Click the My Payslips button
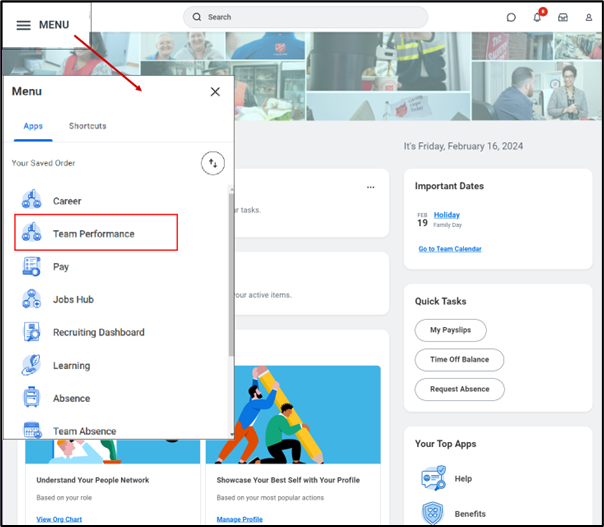Screen dimensions: 604x527 tap(450, 330)
